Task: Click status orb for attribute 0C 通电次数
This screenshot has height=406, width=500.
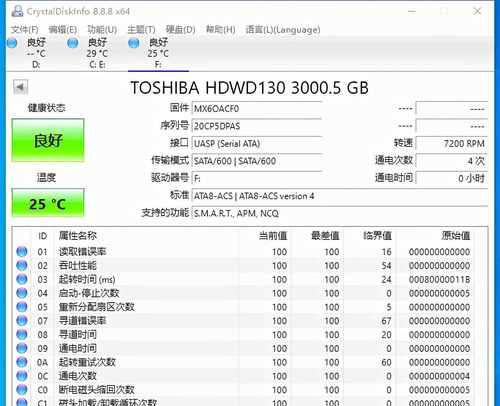Action: pos(22,376)
